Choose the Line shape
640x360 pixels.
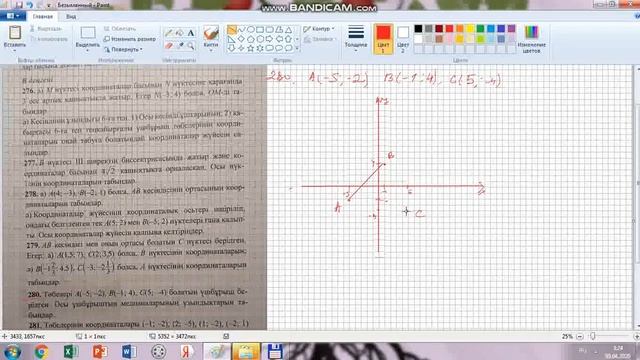pos(232,30)
